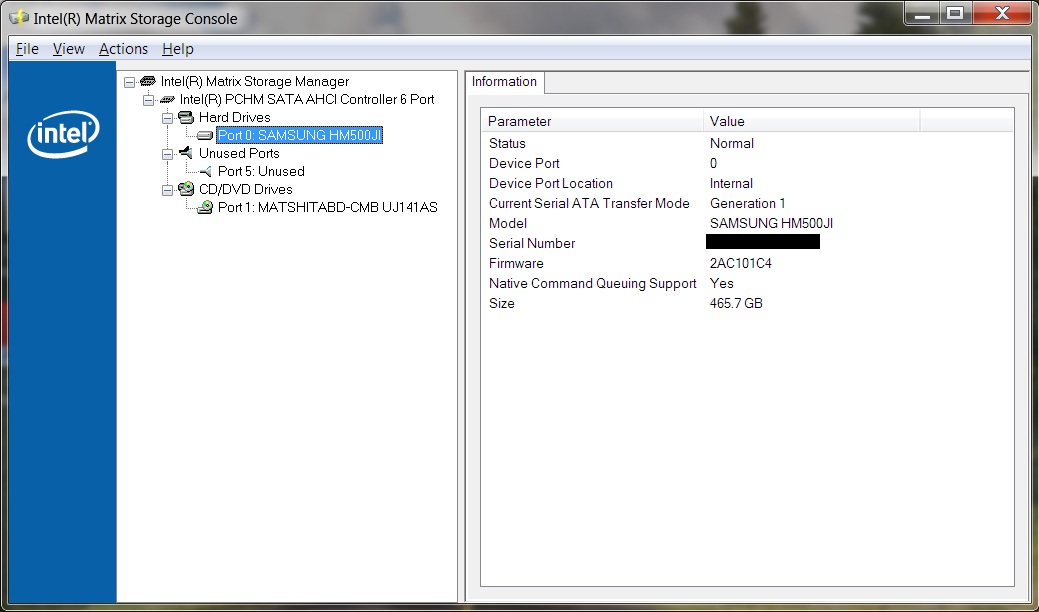Click the Device Port parameter
Viewport: 1039px width, 612px height.
coord(524,163)
